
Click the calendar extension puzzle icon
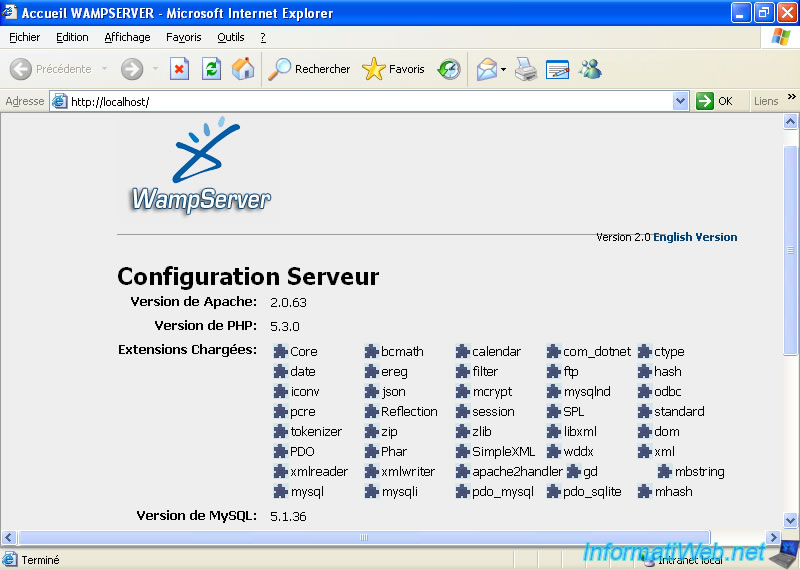coord(462,351)
